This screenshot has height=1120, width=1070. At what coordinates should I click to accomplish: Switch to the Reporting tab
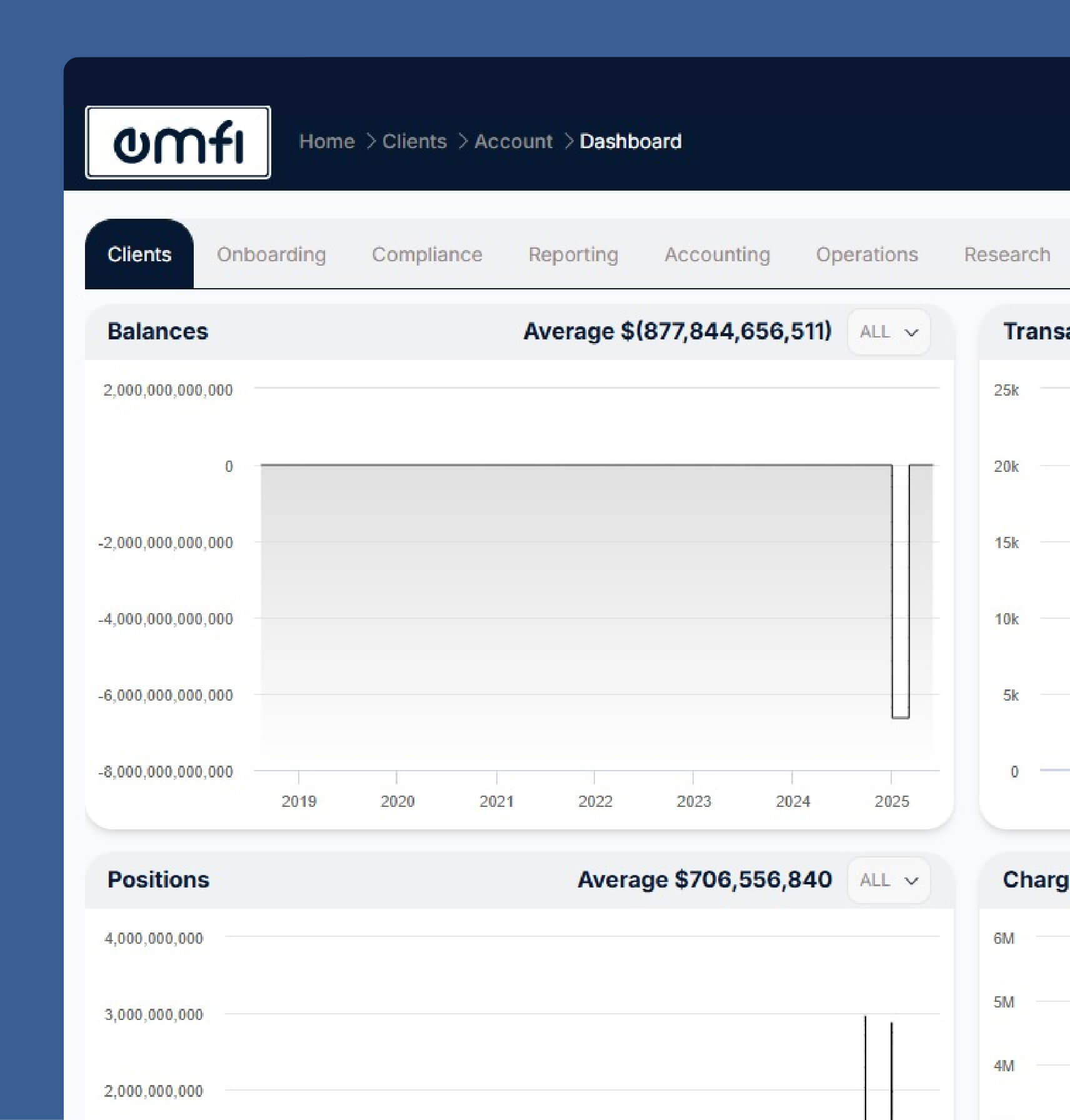pos(573,254)
